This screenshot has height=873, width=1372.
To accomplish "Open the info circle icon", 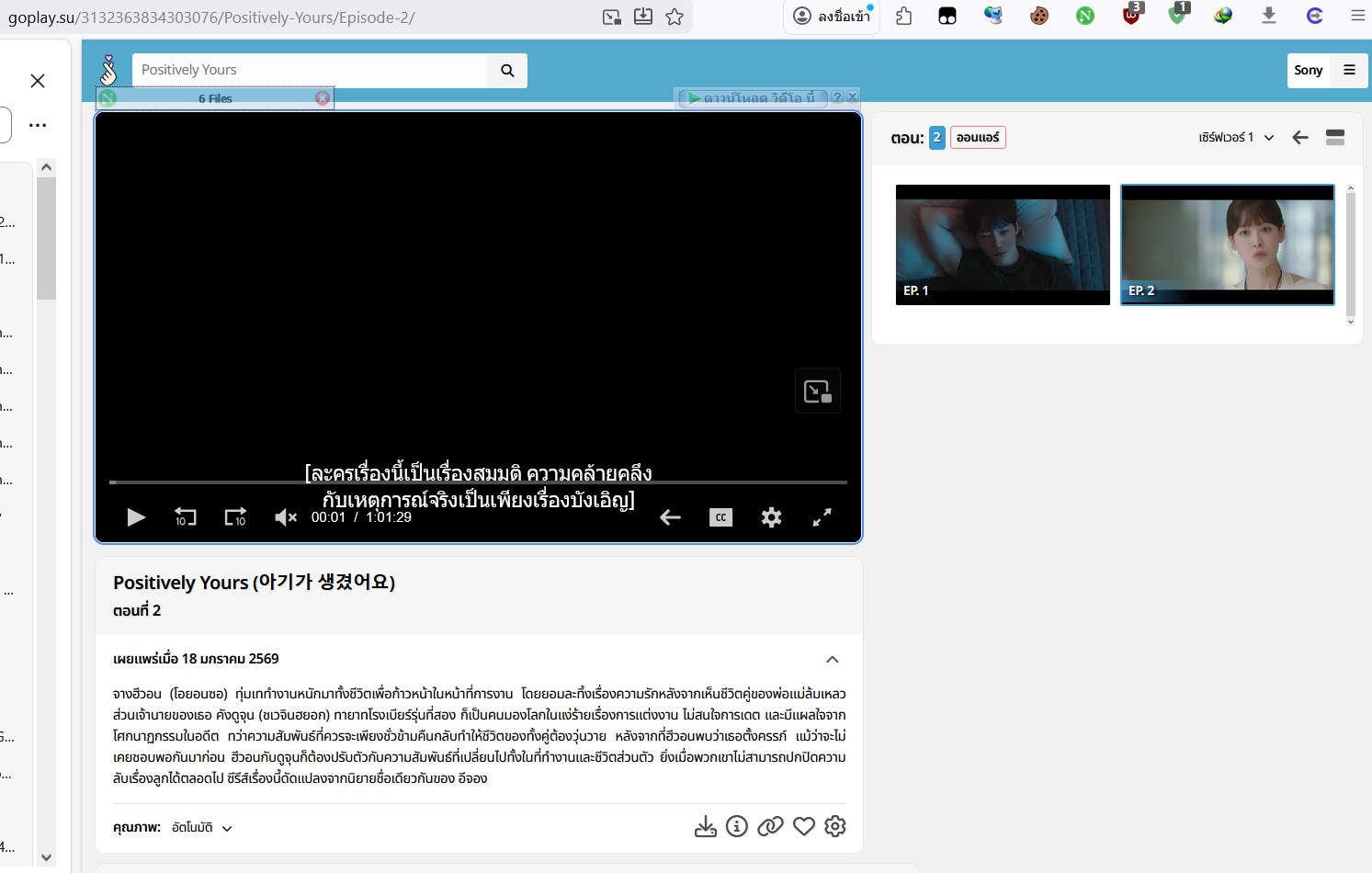I will click(x=737, y=827).
